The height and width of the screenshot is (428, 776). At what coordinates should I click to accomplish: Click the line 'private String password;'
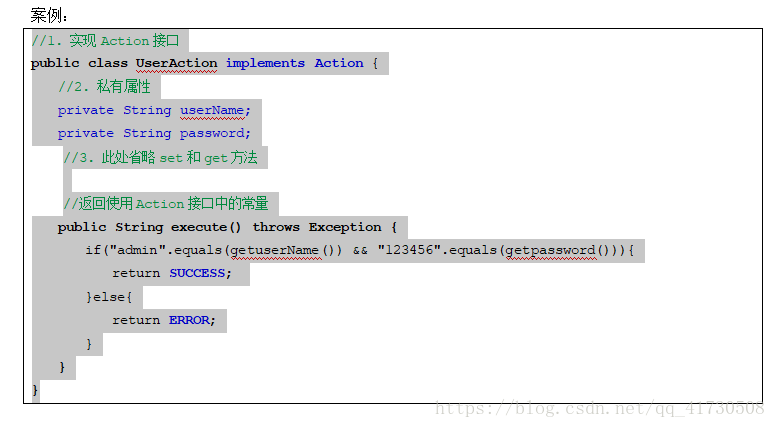(x=154, y=134)
